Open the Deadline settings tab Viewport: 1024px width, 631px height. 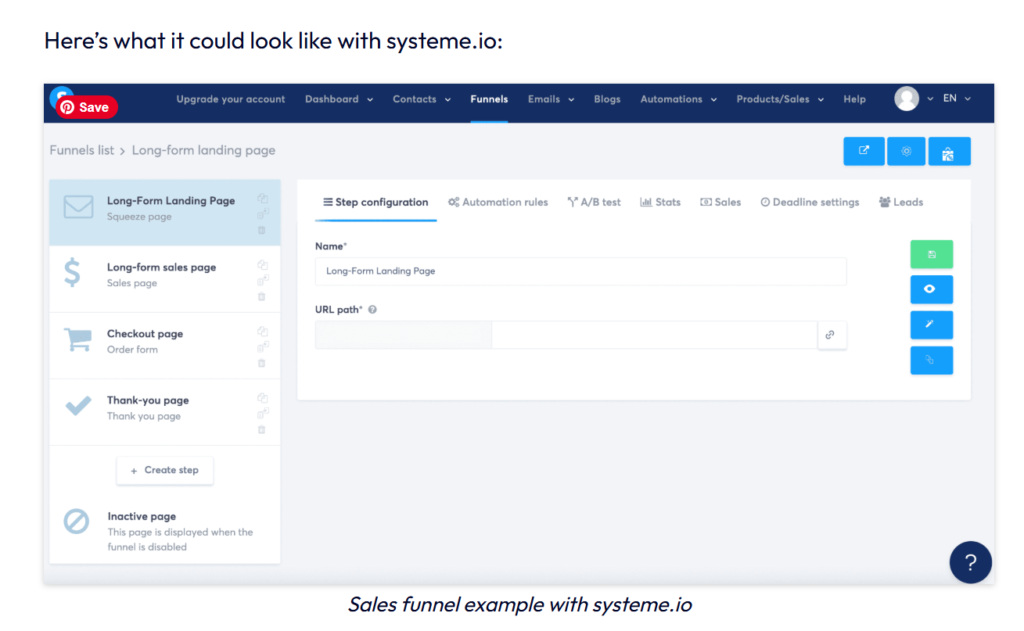(x=809, y=202)
